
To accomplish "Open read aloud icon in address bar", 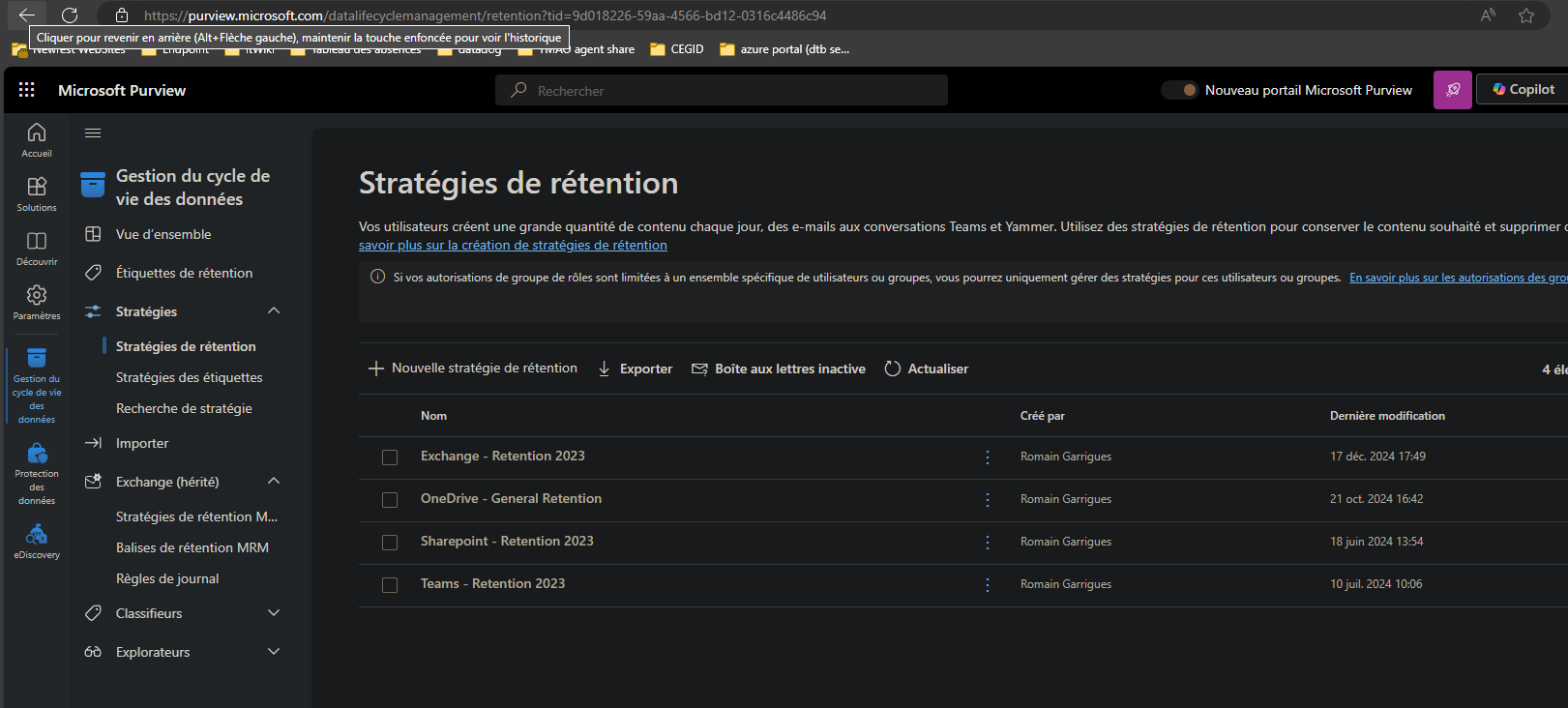I will [x=1488, y=15].
